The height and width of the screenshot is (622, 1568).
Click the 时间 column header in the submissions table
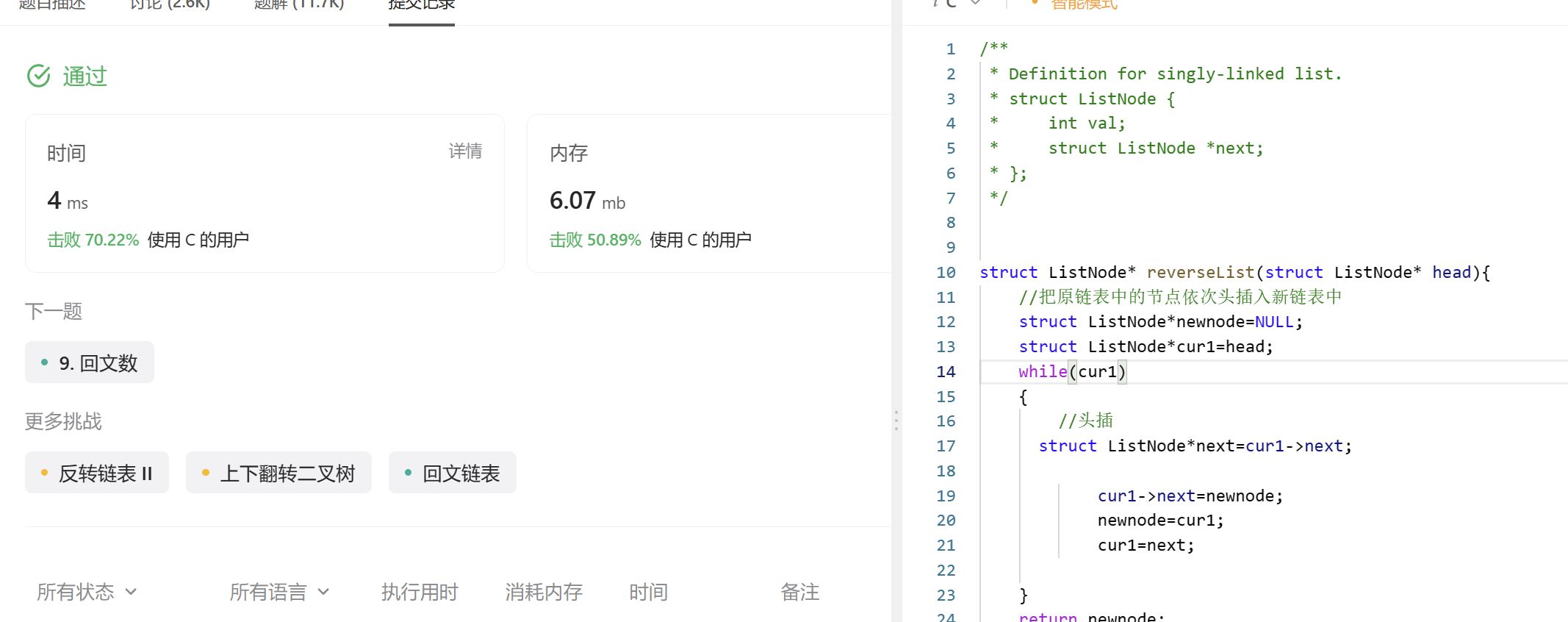pyautogui.click(x=648, y=592)
